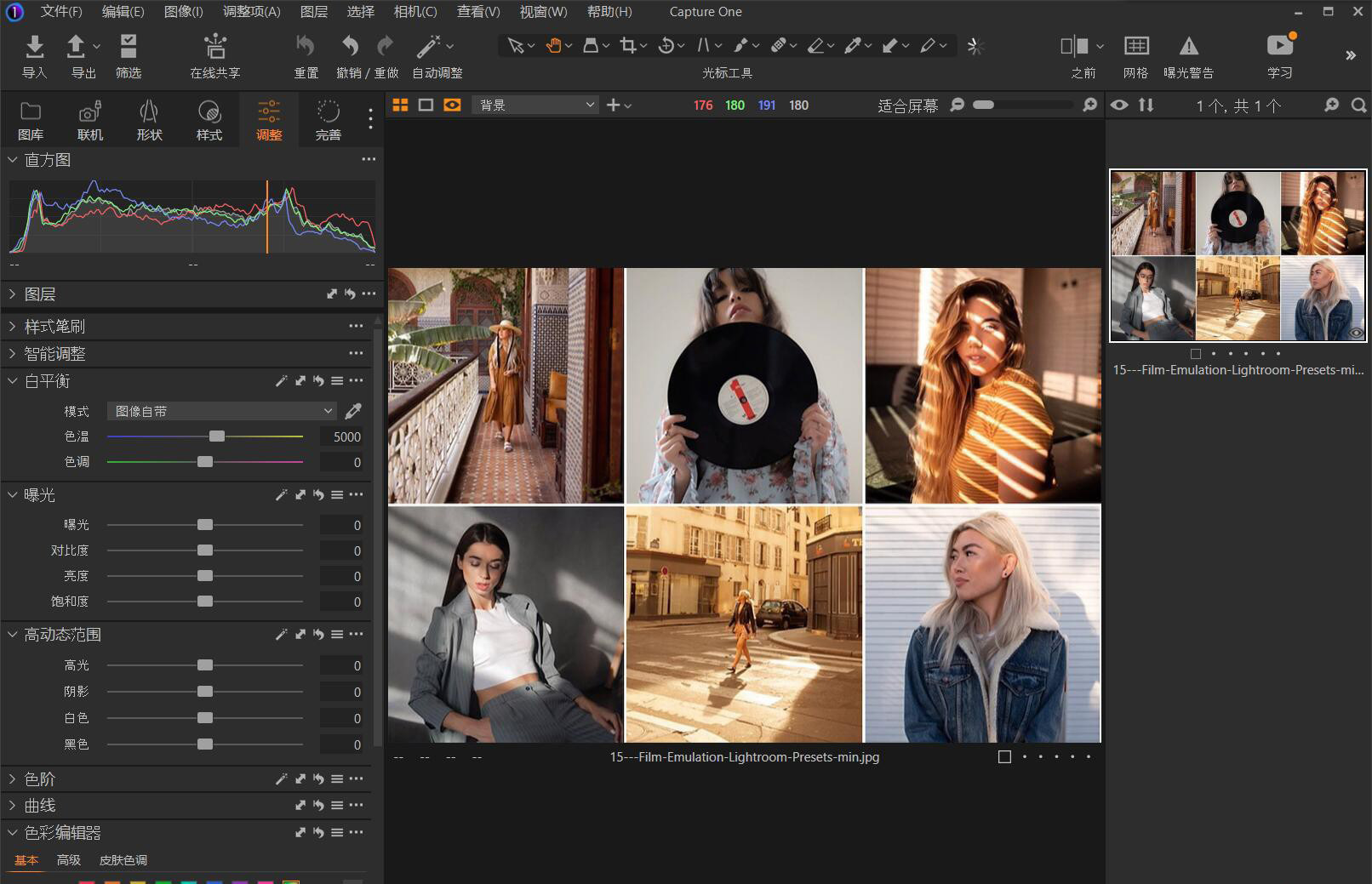Open the tool tabs vertical dots menu
Screen dimensions: 1372x884
click(370, 118)
